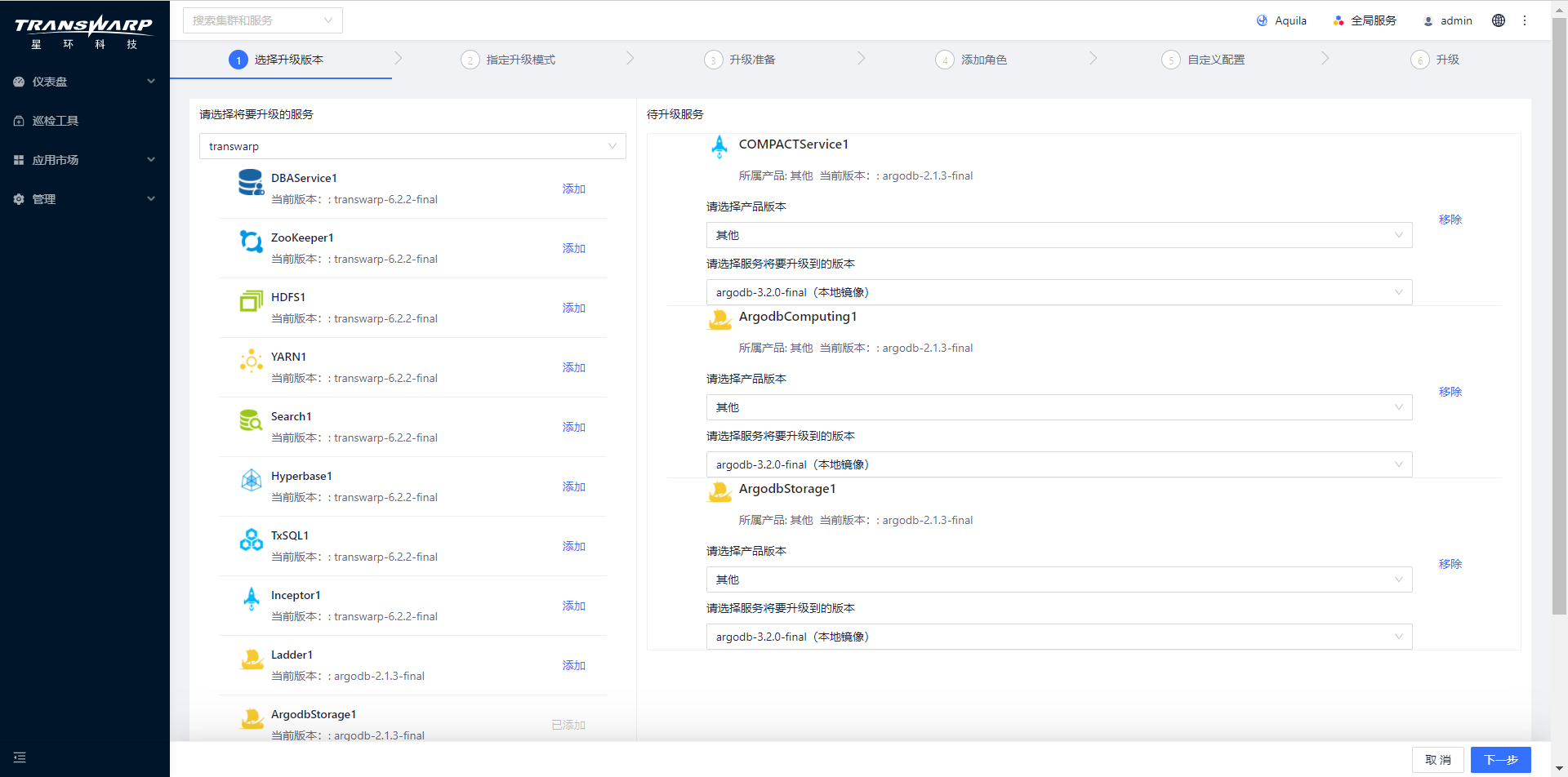1568x777 pixels.
Task: Click the Hyperbase1 service icon
Action: coord(252,480)
